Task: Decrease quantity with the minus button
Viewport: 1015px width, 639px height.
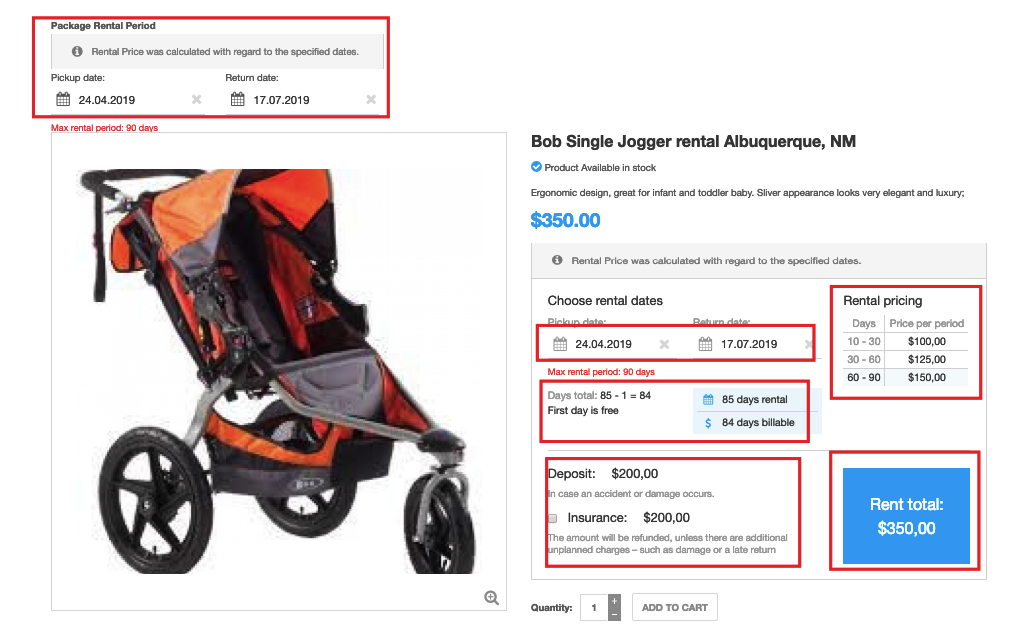Action: click(x=614, y=613)
